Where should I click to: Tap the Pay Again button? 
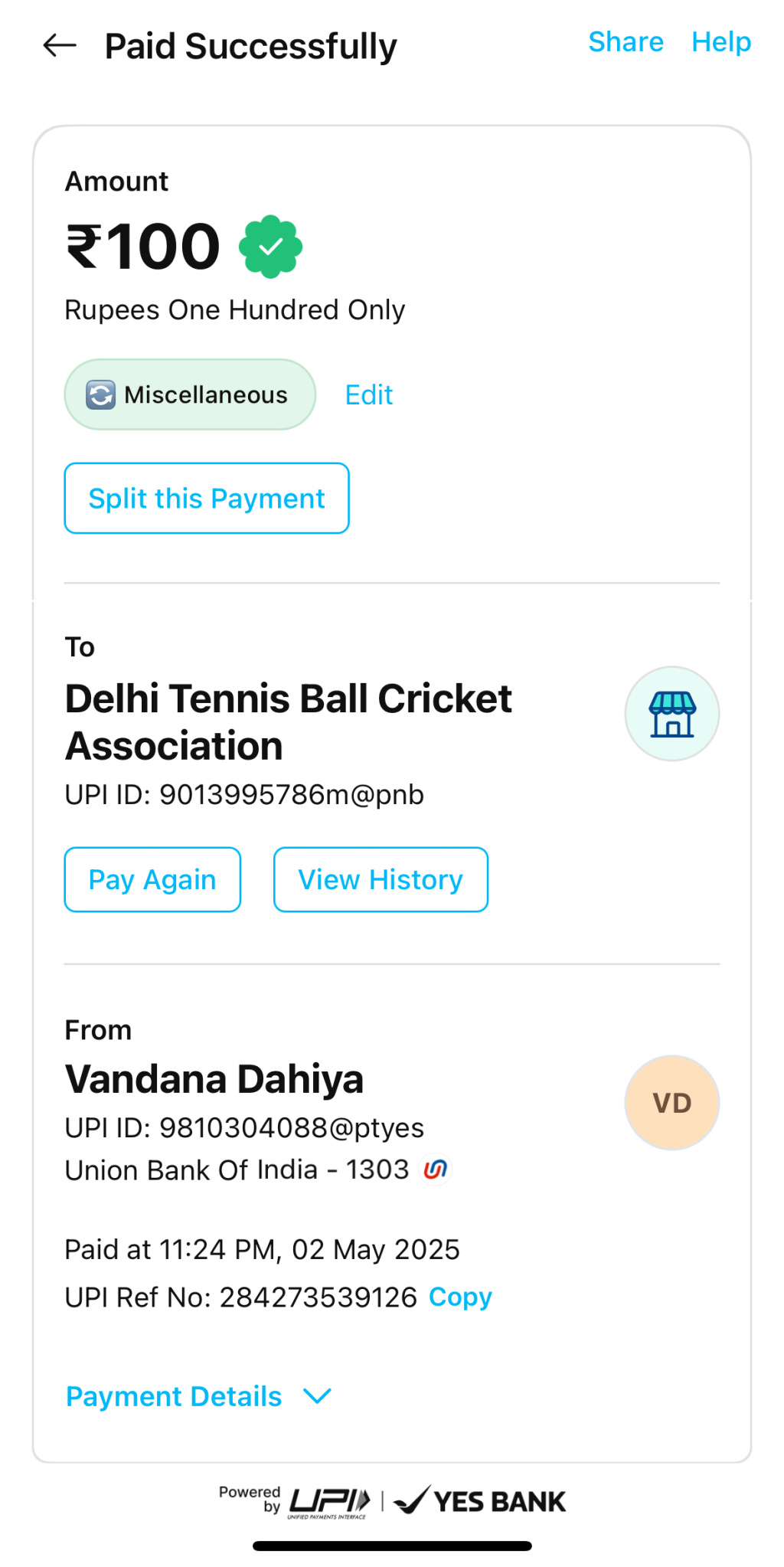pyautogui.click(x=152, y=879)
